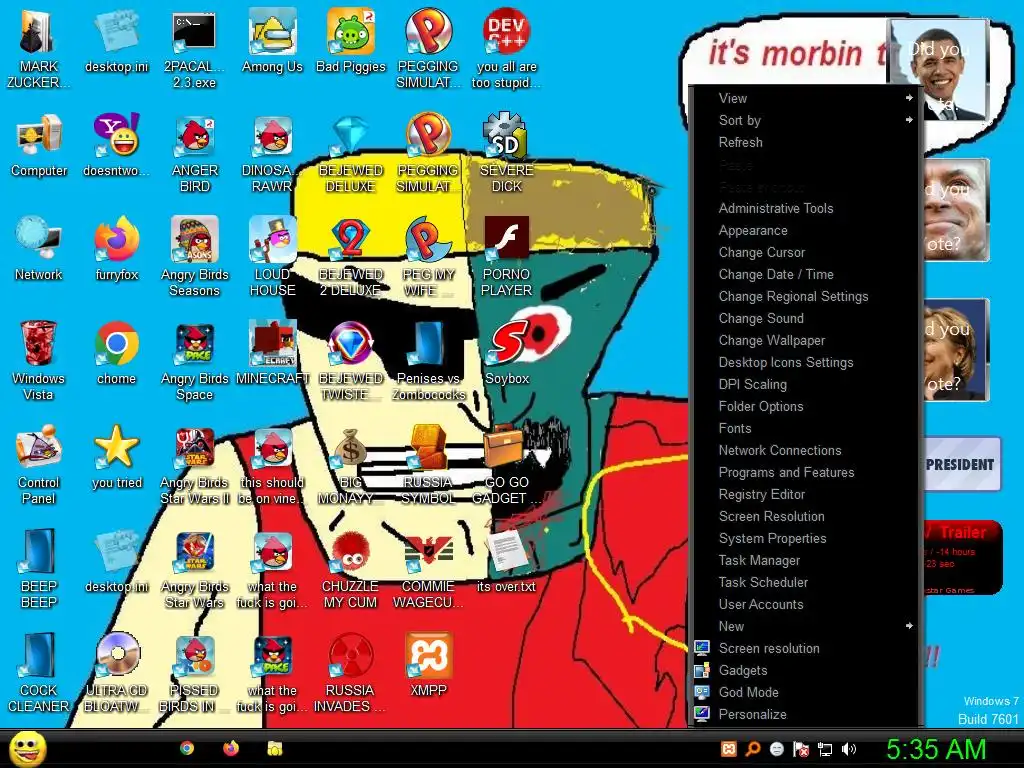The height and width of the screenshot is (768, 1024).
Task: Open Chrome from the taskbar
Action: [187, 748]
